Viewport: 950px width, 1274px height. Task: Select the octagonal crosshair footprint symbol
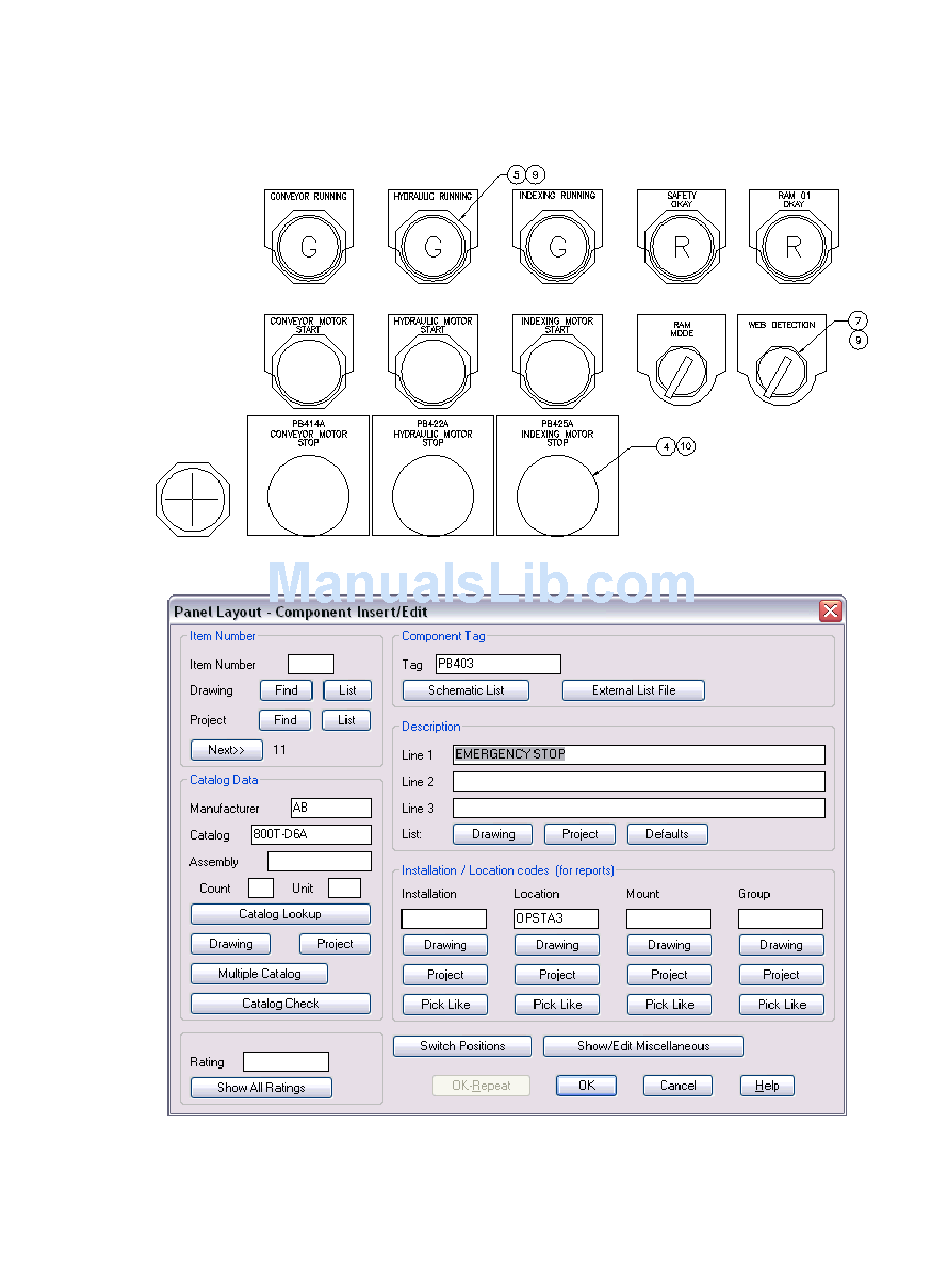coord(194,498)
